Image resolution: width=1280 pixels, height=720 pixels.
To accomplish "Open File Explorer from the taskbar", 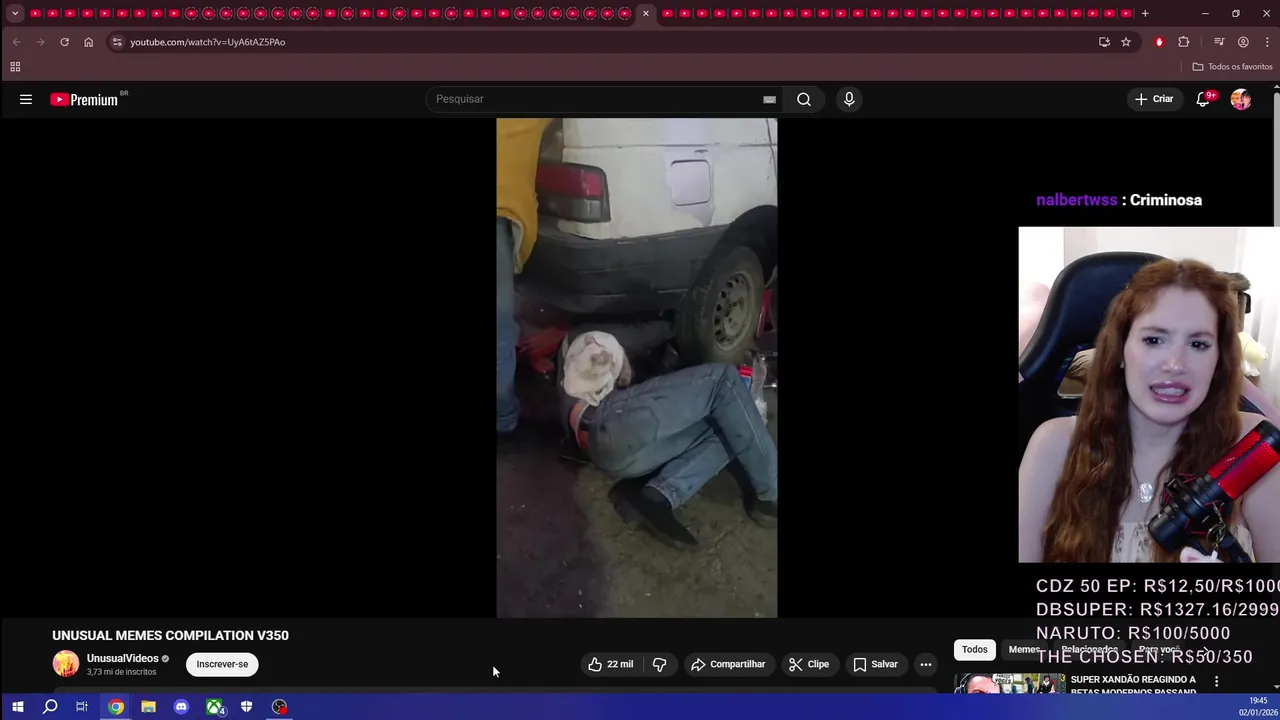I will click(148, 707).
